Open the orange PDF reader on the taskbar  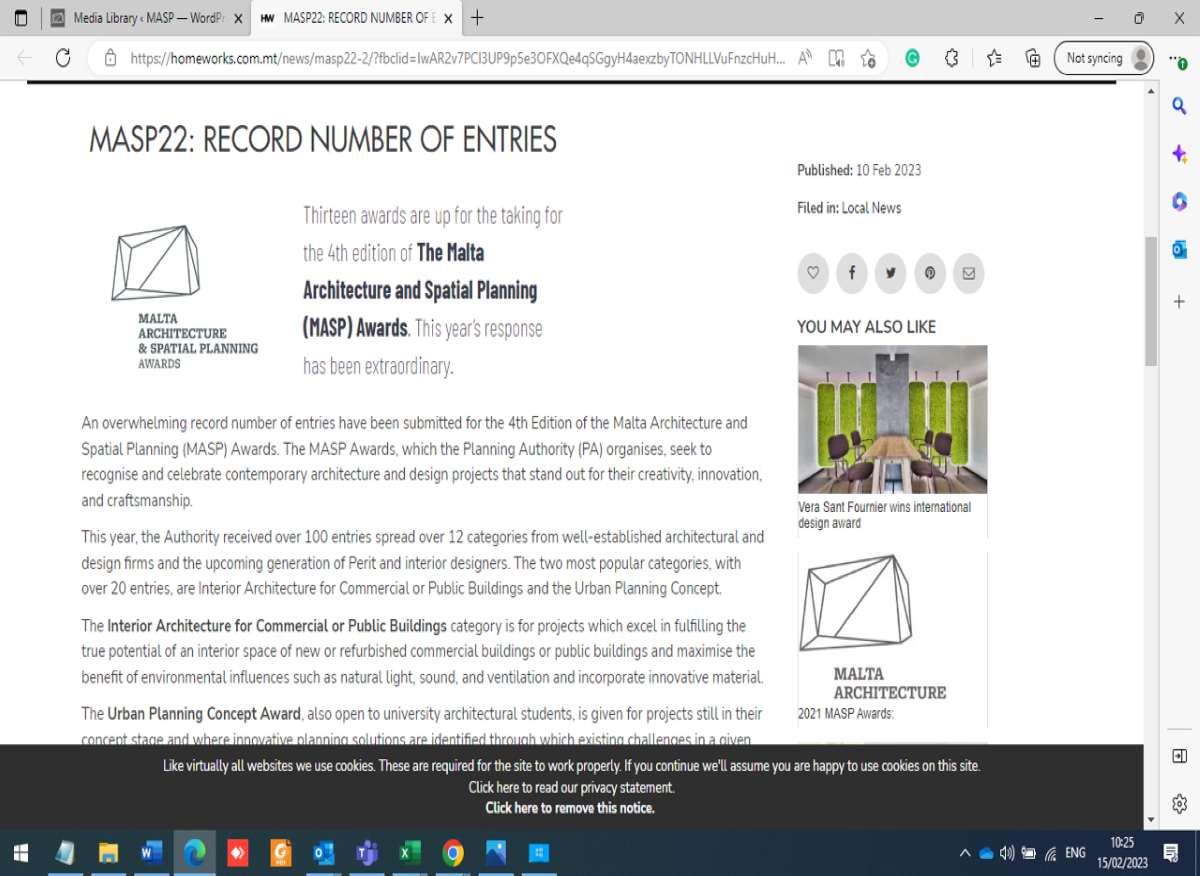pos(280,853)
